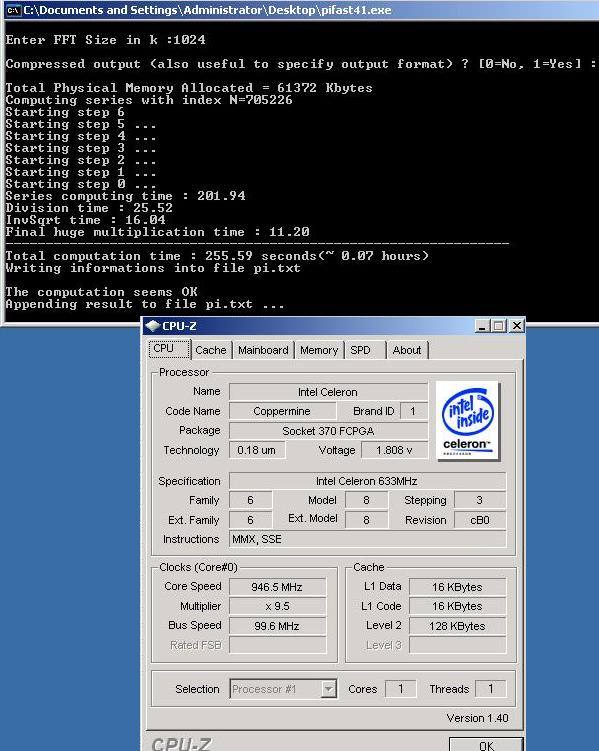Screen dimensions: 599x751
Task: Click the Revision value cB0
Action: pos(480,520)
